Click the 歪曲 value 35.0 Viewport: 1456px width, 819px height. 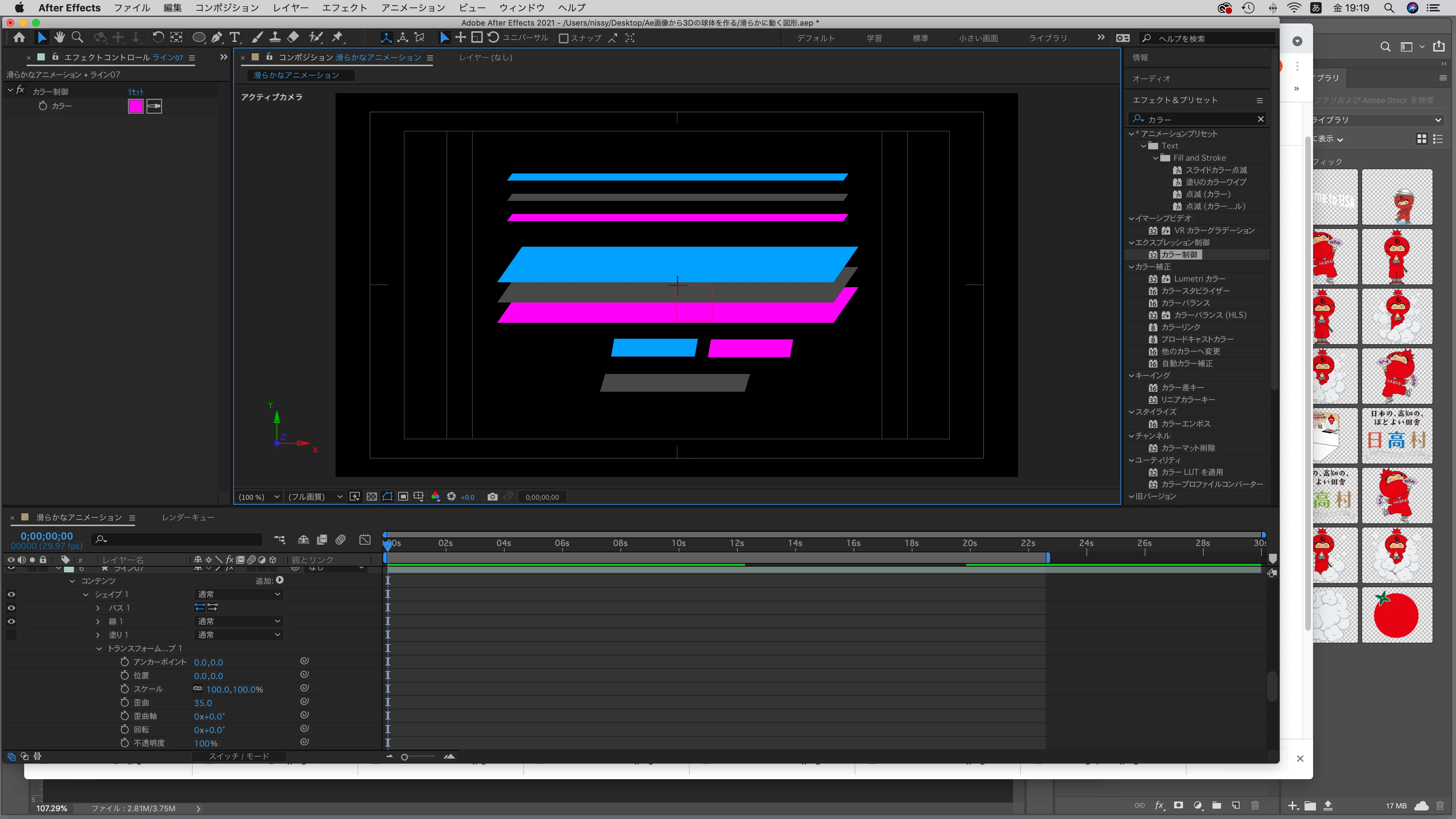point(203,703)
